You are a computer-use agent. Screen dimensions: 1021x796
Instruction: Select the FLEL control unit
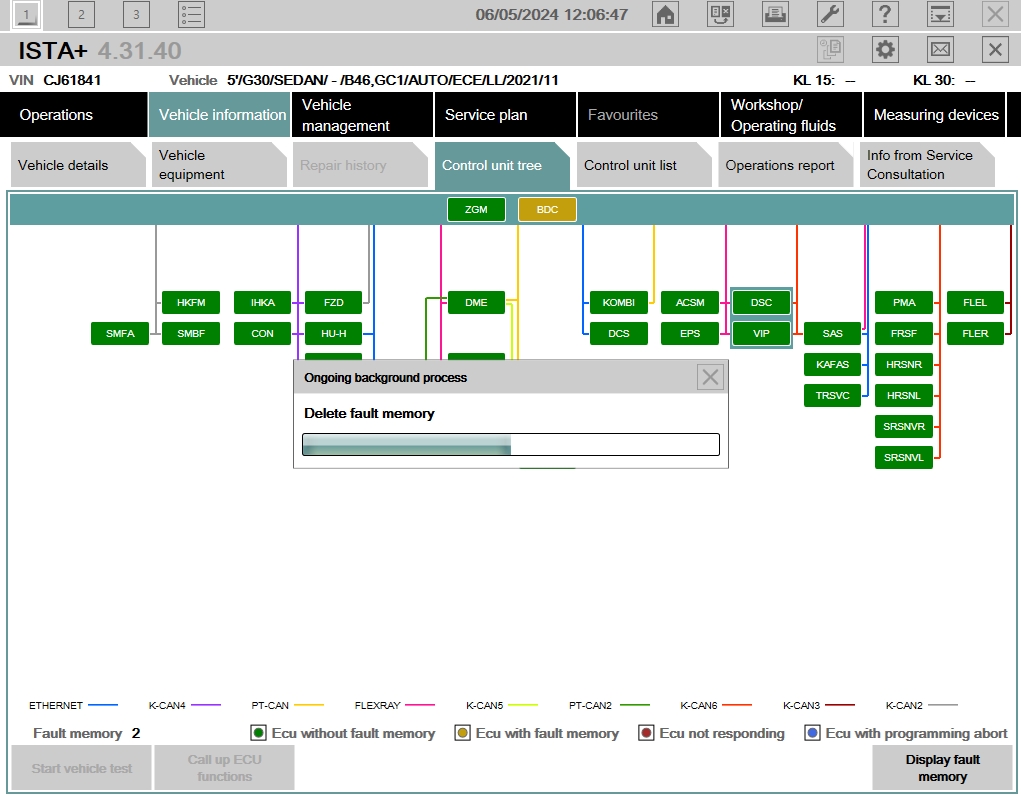pyautogui.click(x=975, y=302)
